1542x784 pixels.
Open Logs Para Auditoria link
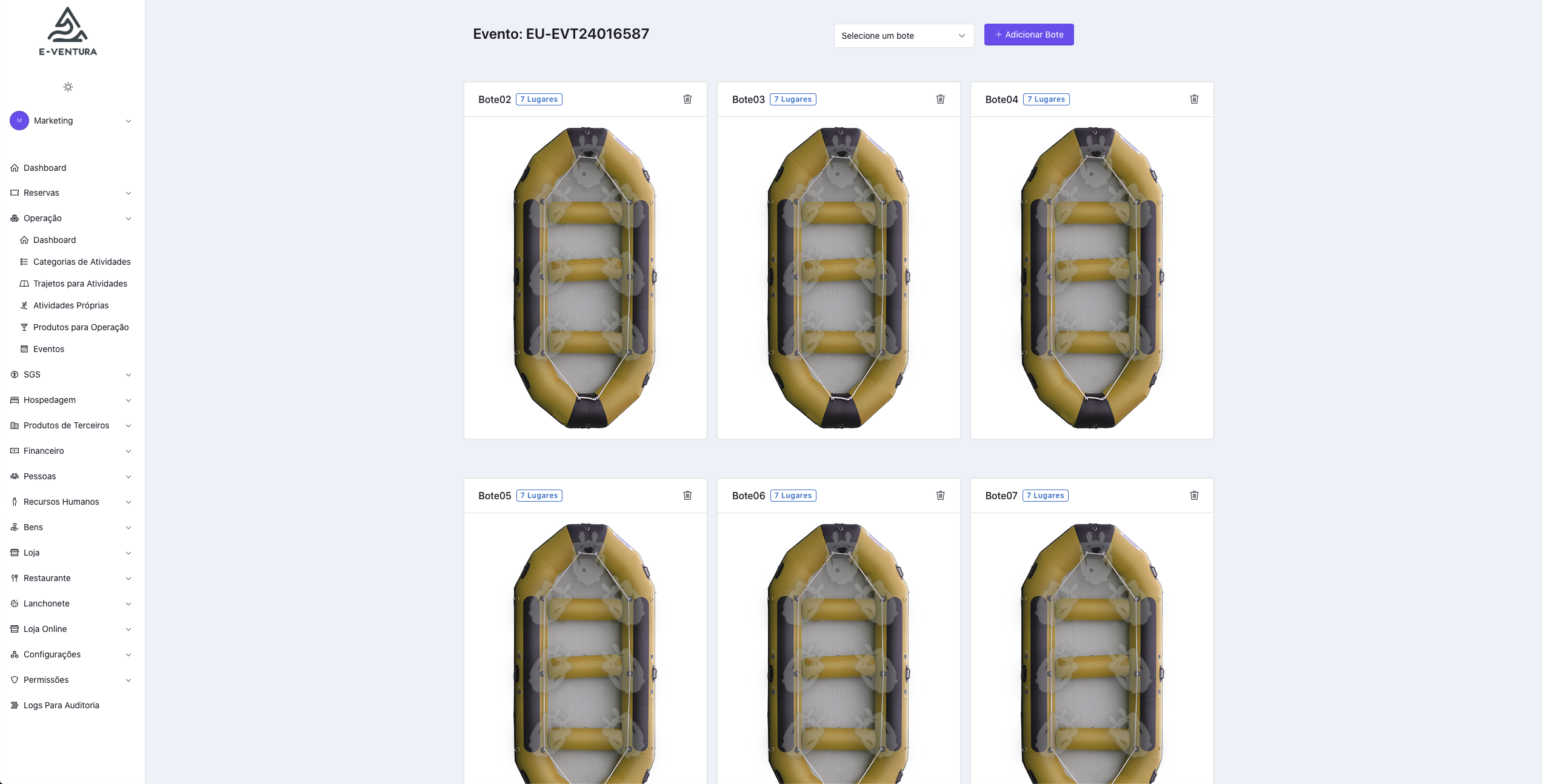pos(61,705)
